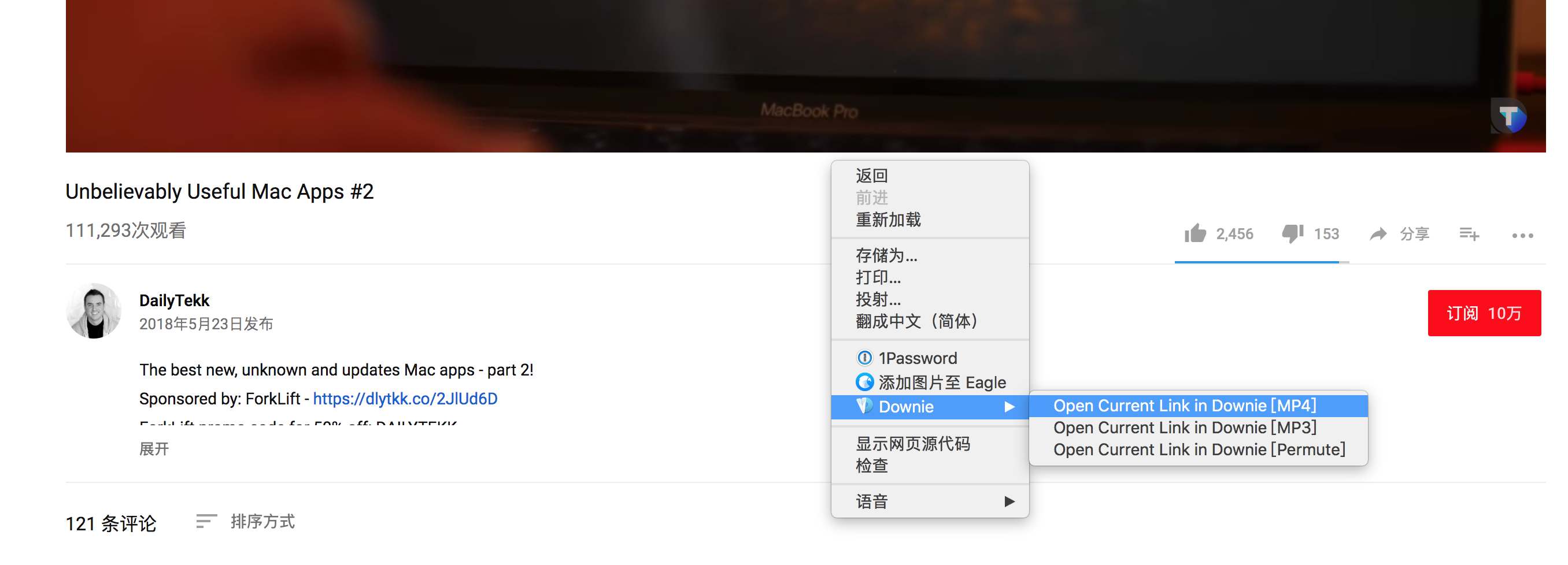Click the add-to-playlist icon
1568x565 pixels.
[x=1469, y=234]
